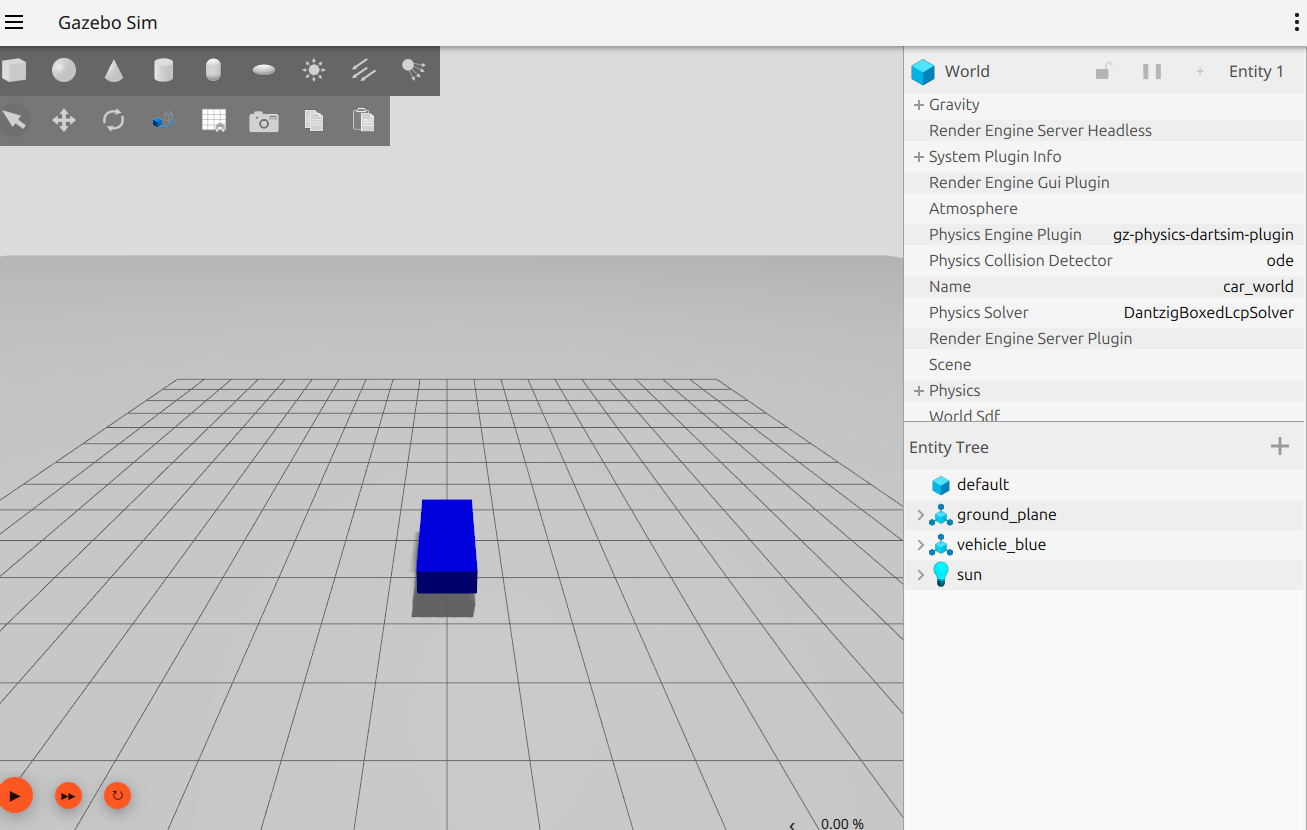Image resolution: width=1307 pixels, height=830 pixels.
Task: Click the car_world name value
Action: pyautogui.click(x=1258, y=286)
